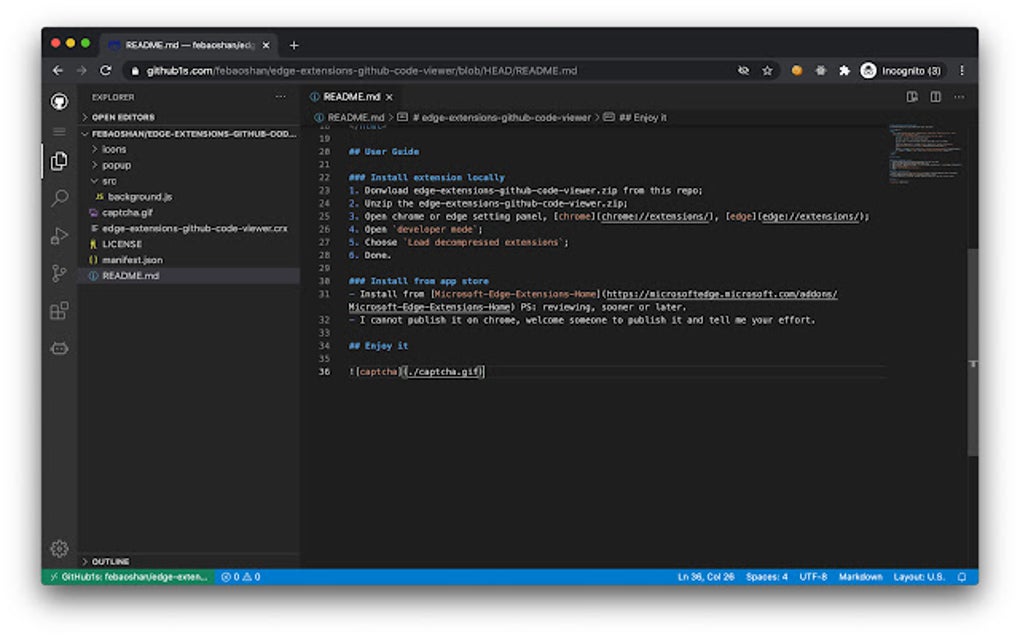Screen dimensions: 1020x638
Task: Toggle the hamburger menu in activity bar
Action: point(59,131)
